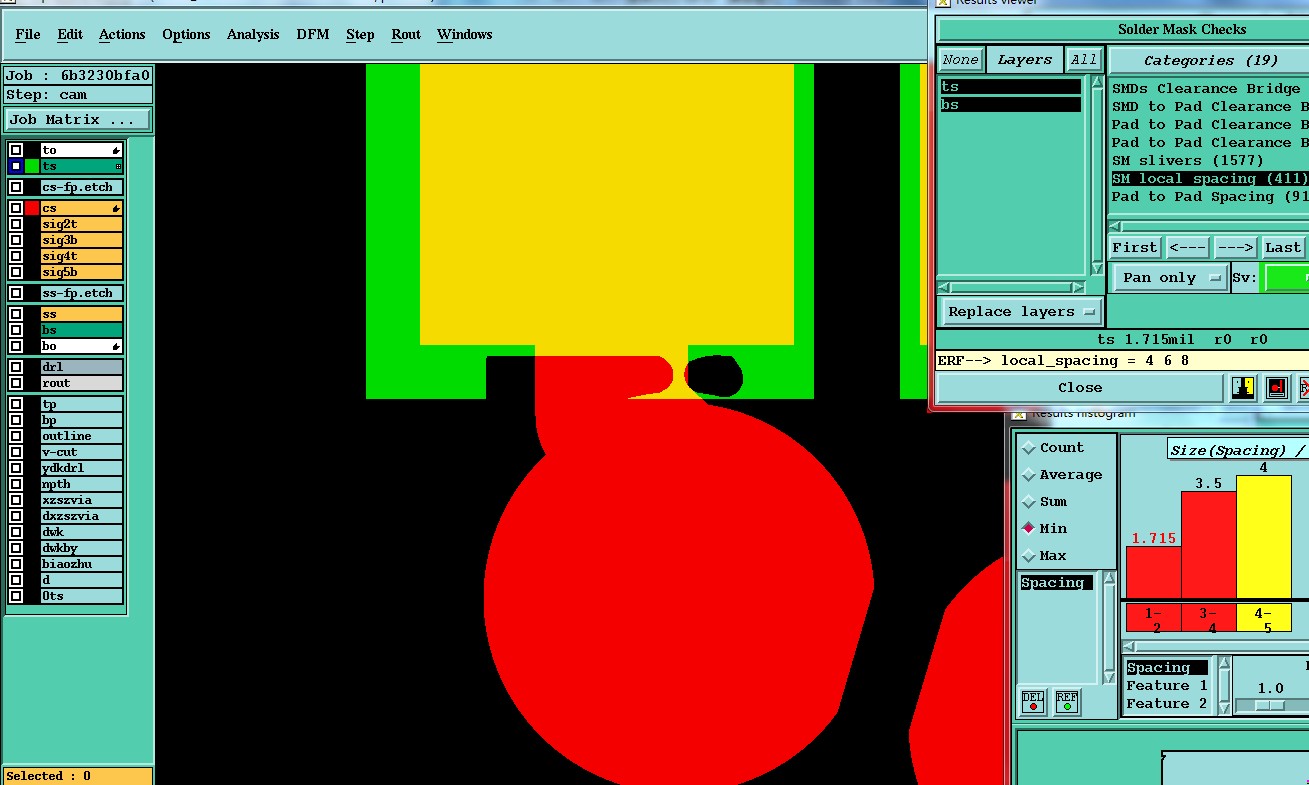Toggle checkbox for the 'ts' layer
This screenshot has height=785, width=1309.
tap(16, 166)
